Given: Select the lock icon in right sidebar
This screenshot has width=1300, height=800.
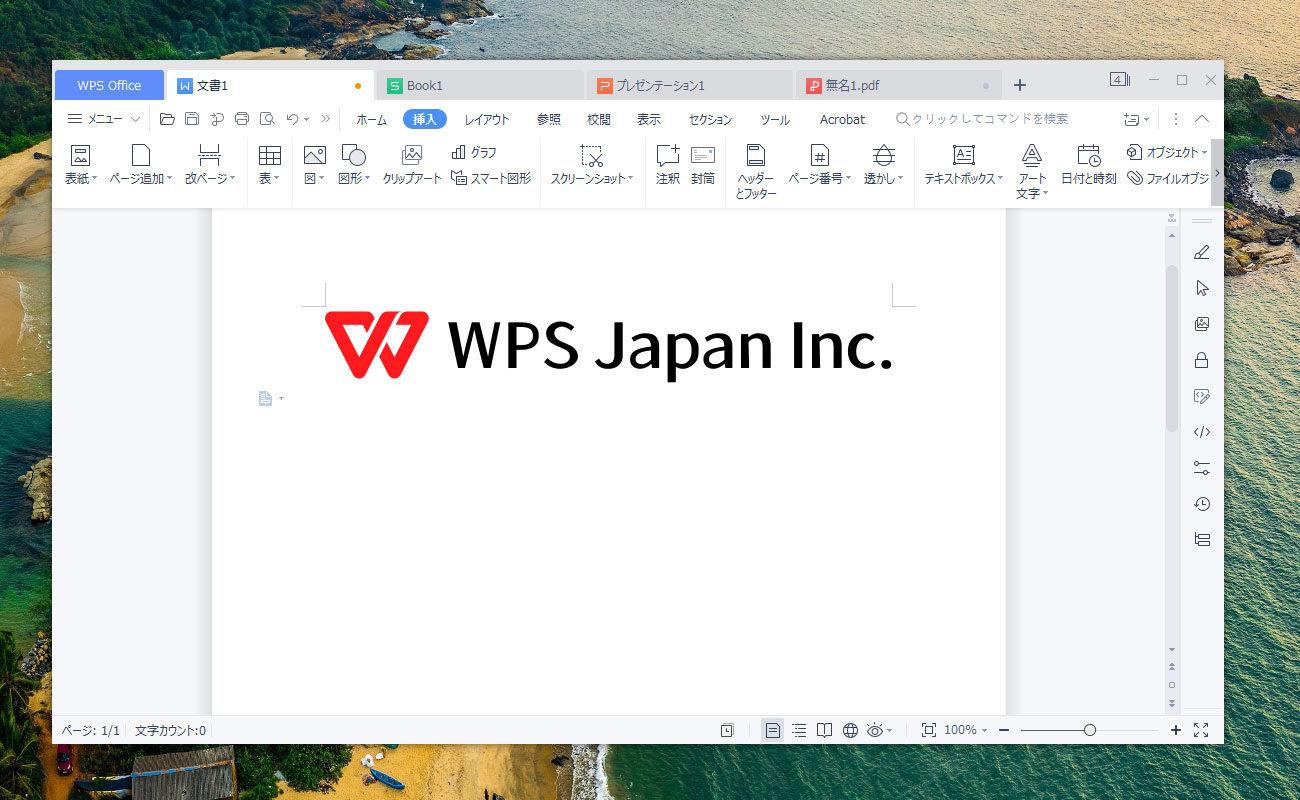Looking at the screenshot, I should pos(1202,360).
